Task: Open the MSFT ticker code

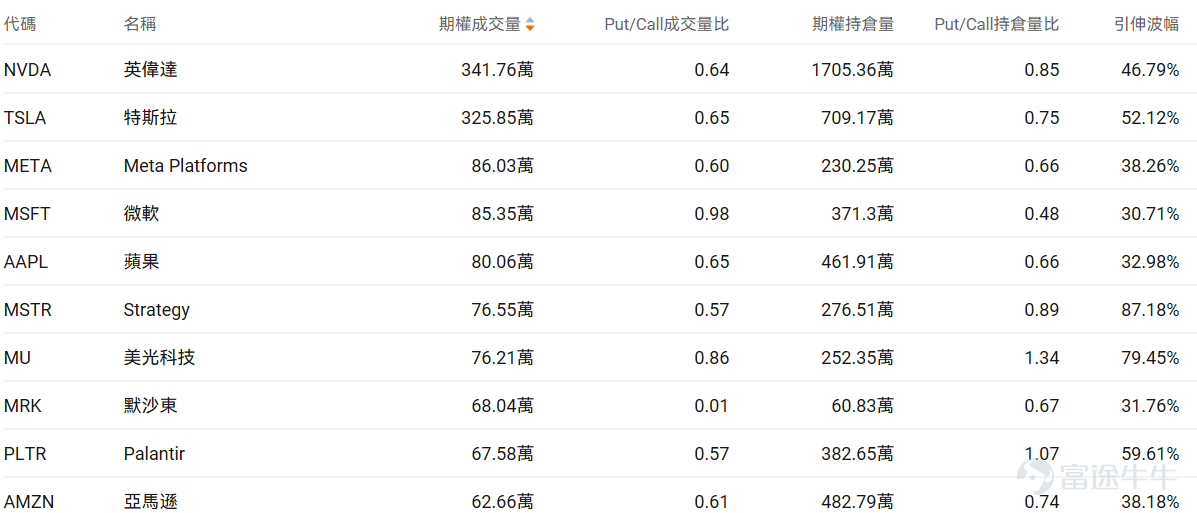Action: coord(27,215)
